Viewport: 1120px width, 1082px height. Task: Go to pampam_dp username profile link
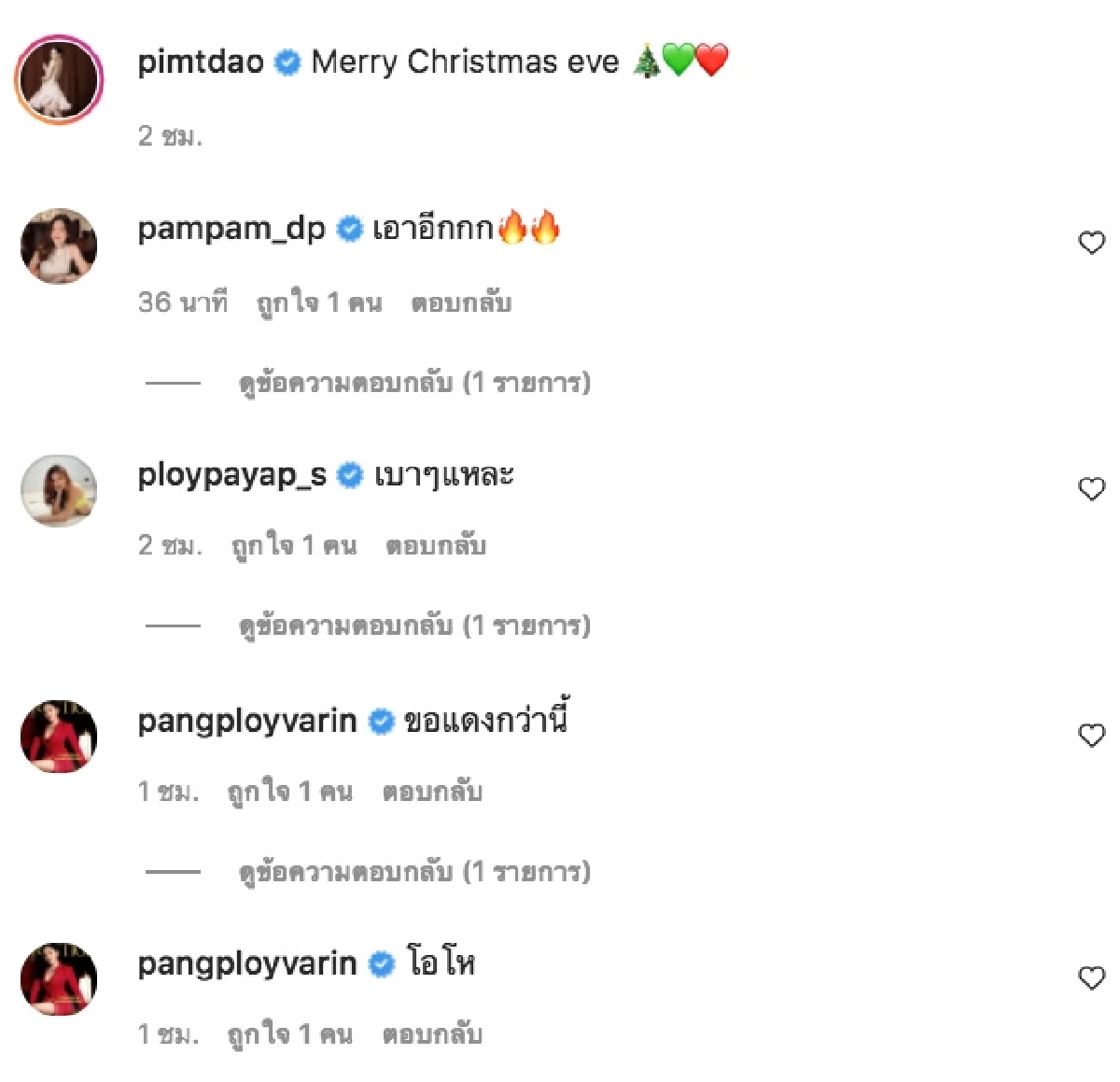coord(231,229)
